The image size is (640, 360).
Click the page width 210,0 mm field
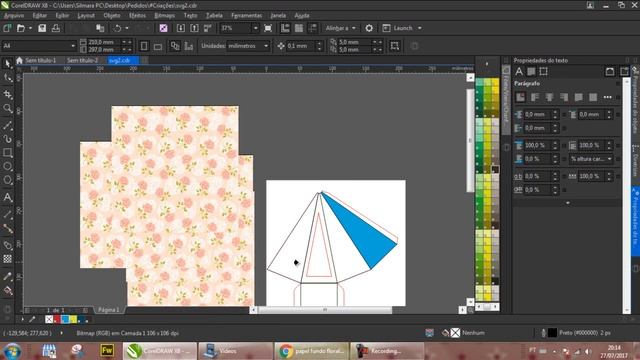pyautogui.click(x=104, y=42)
